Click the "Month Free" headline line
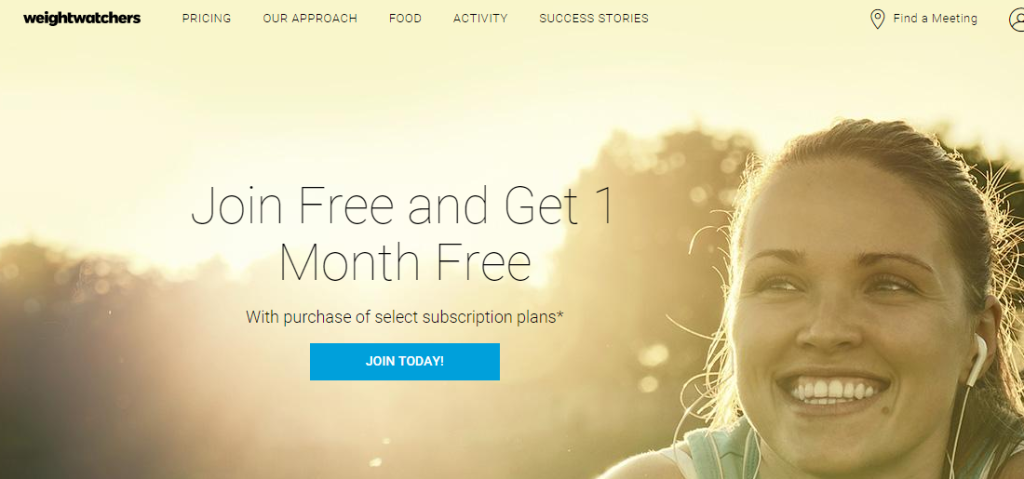The height and width of the screenshot is (479, 1024). [405, 263]
